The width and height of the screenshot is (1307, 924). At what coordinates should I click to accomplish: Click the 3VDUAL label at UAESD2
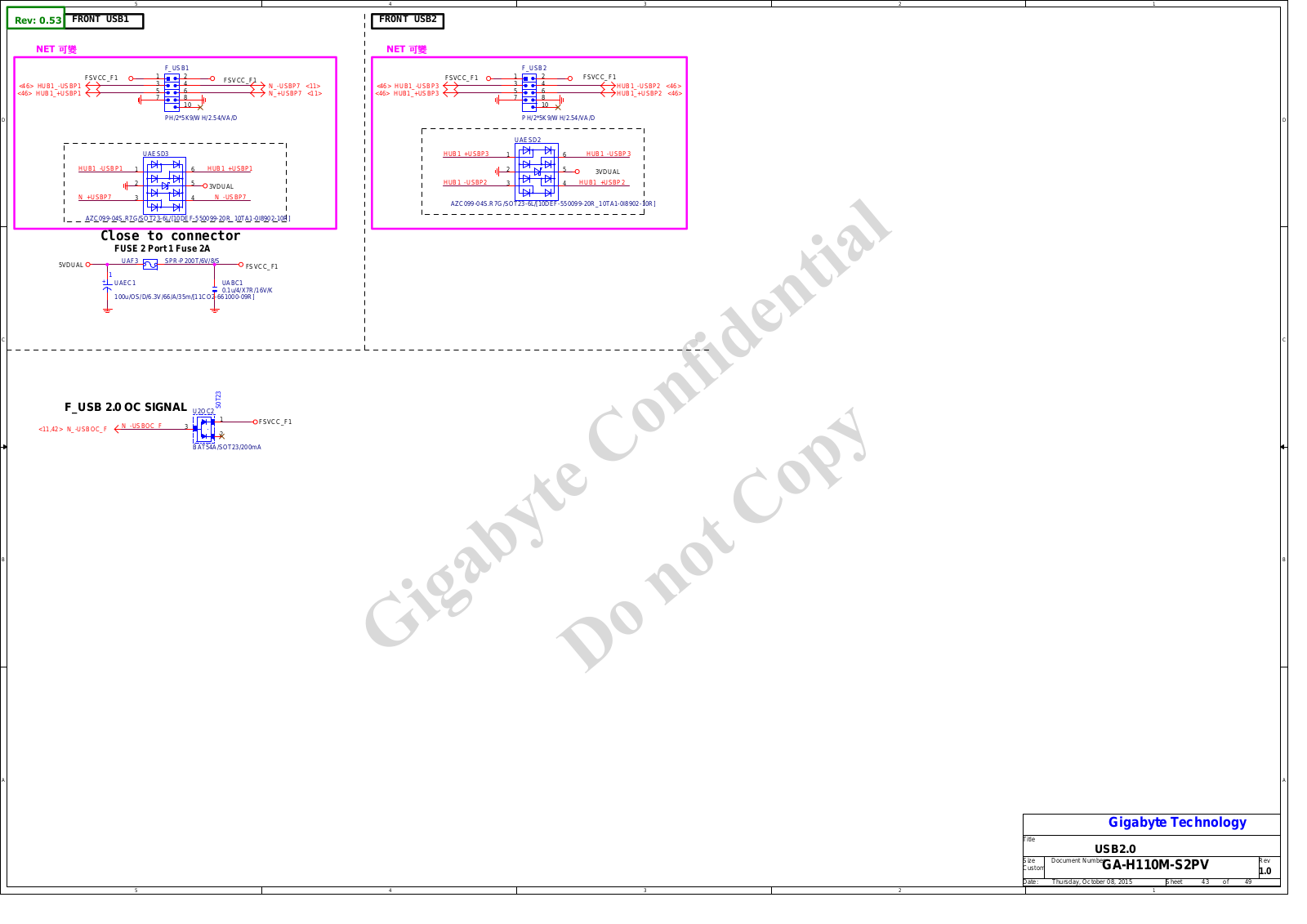(608, 172)
